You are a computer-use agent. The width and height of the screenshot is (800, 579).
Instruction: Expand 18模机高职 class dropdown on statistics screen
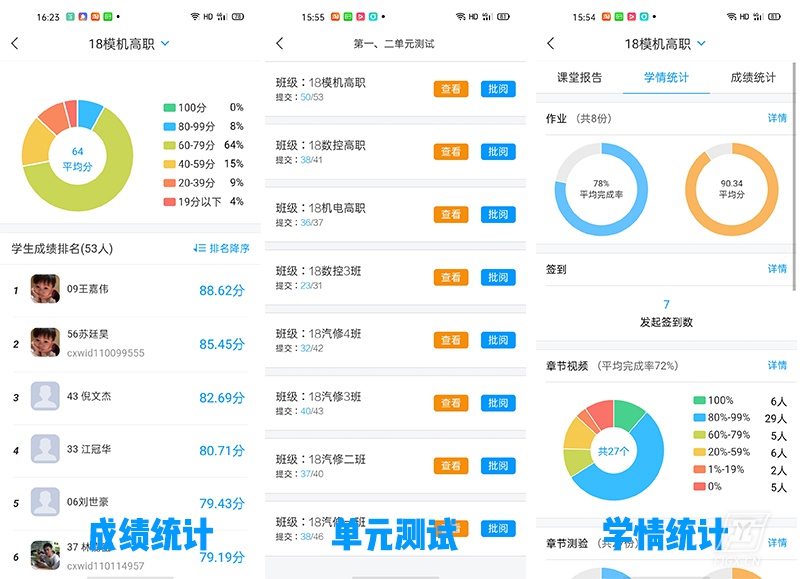point(701,44)
